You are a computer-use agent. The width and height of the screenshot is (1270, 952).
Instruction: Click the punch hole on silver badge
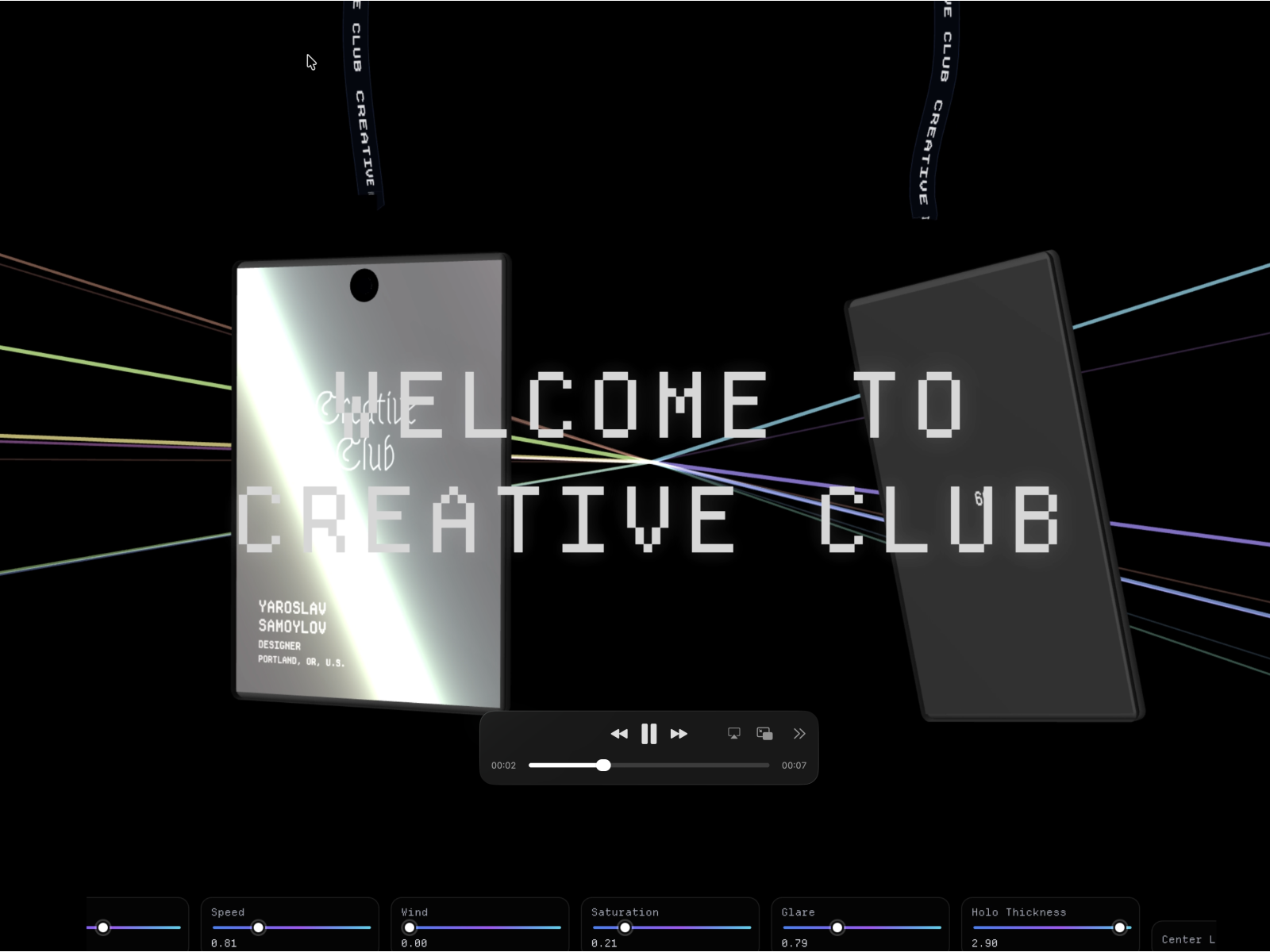coord(364,286)
